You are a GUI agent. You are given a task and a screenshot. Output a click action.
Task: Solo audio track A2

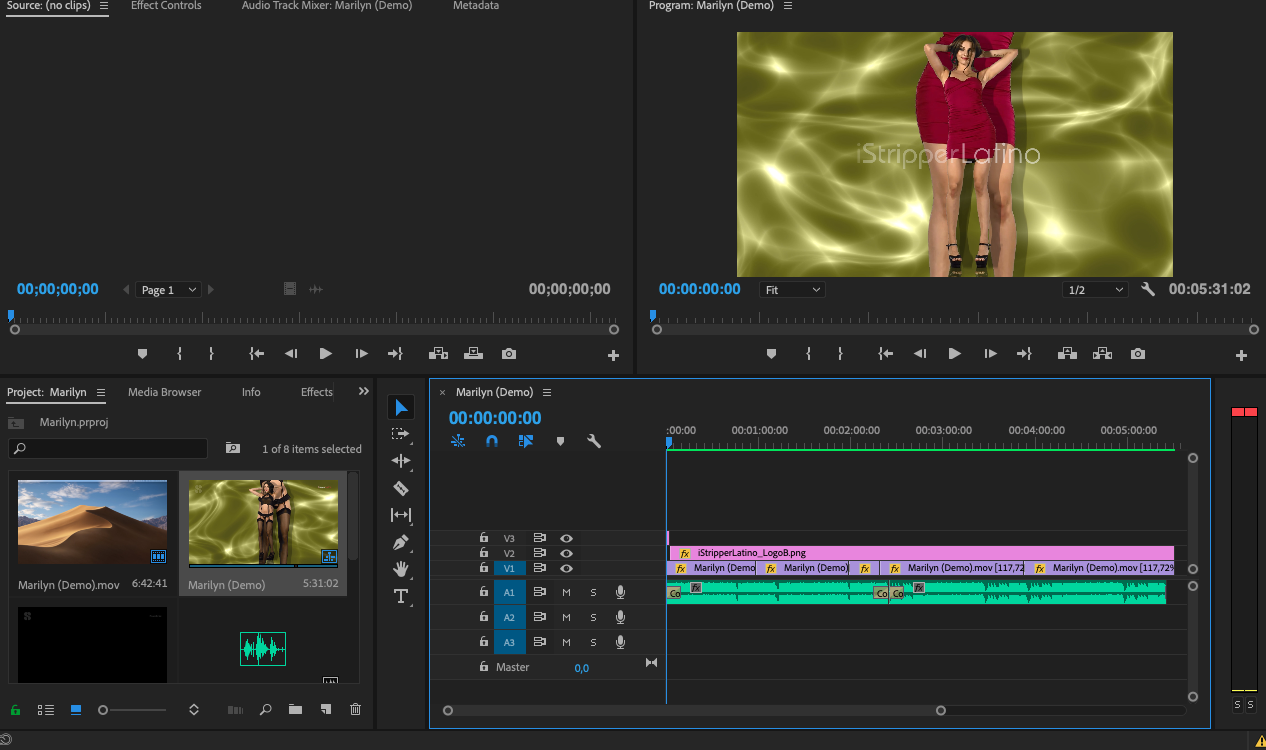pos(593,617)
